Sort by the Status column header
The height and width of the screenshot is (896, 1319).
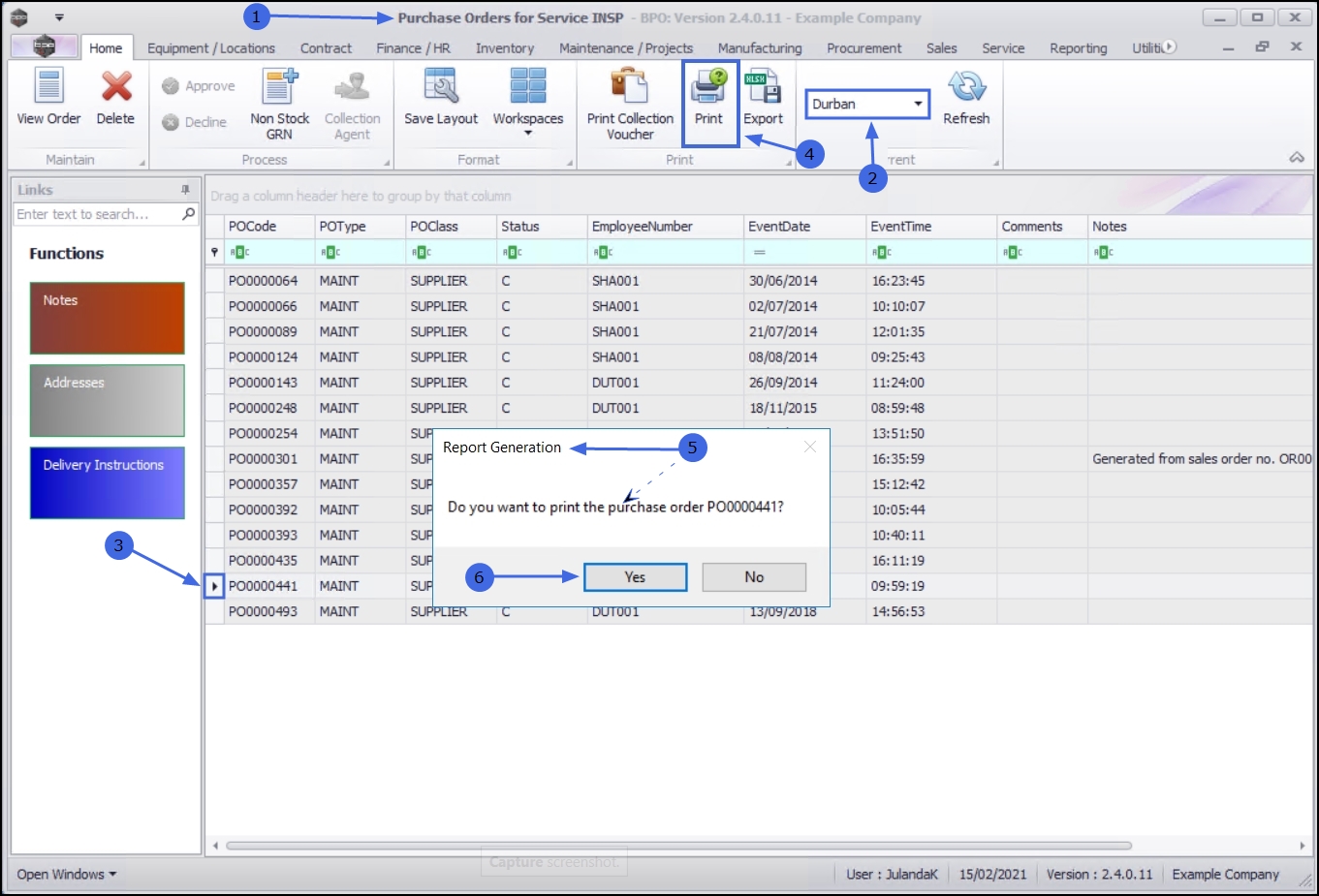coord(542,227)
